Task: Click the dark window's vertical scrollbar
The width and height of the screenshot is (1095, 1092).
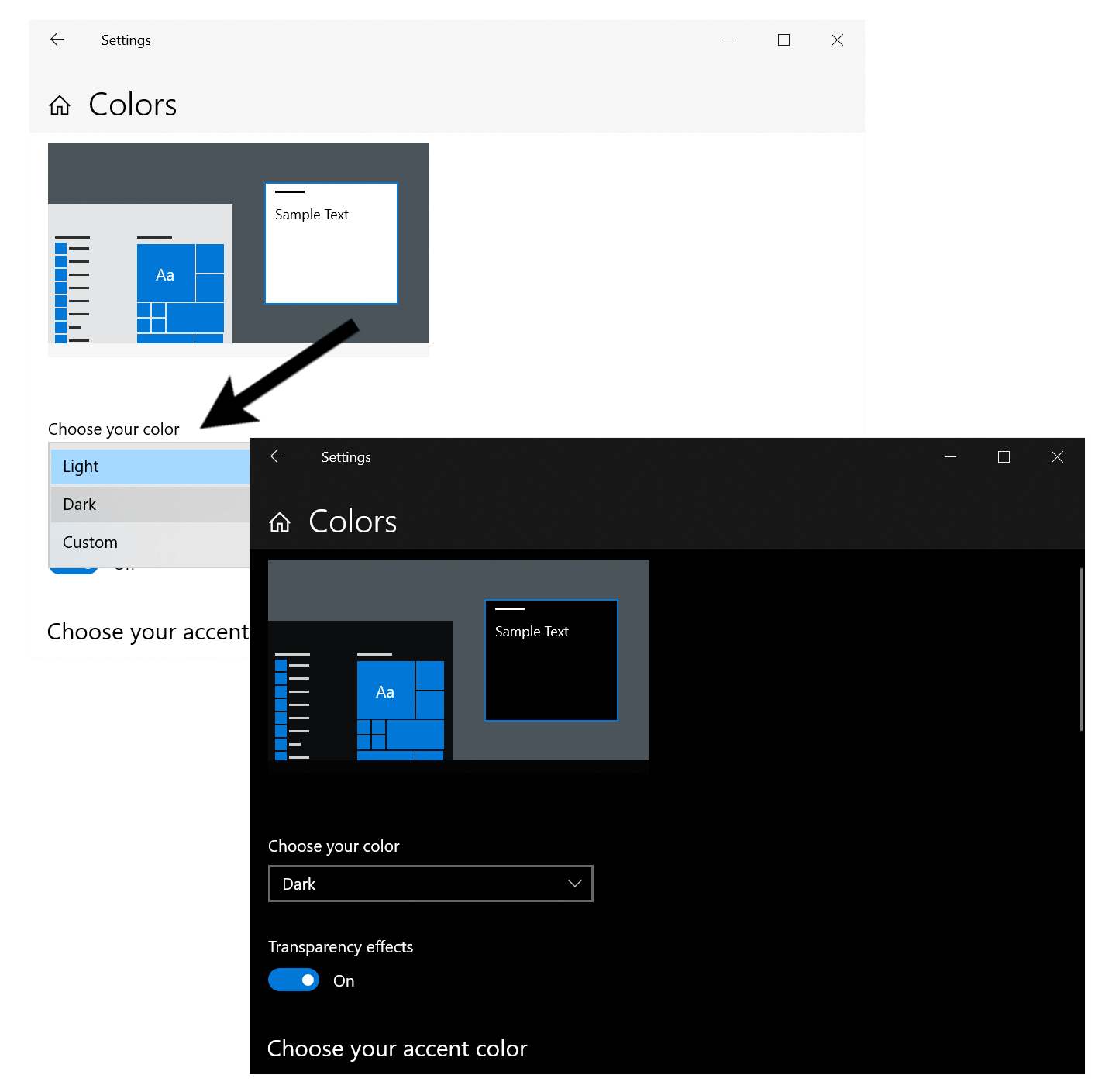Action: pyautogui.click(x=1081, y=649)
